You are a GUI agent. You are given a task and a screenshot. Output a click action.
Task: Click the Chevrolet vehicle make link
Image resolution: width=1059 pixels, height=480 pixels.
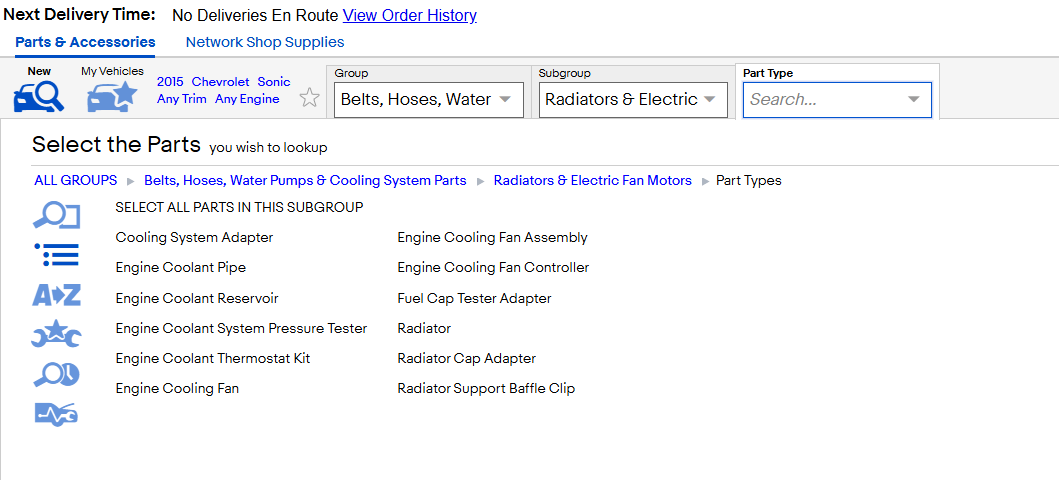click(220, 82)
